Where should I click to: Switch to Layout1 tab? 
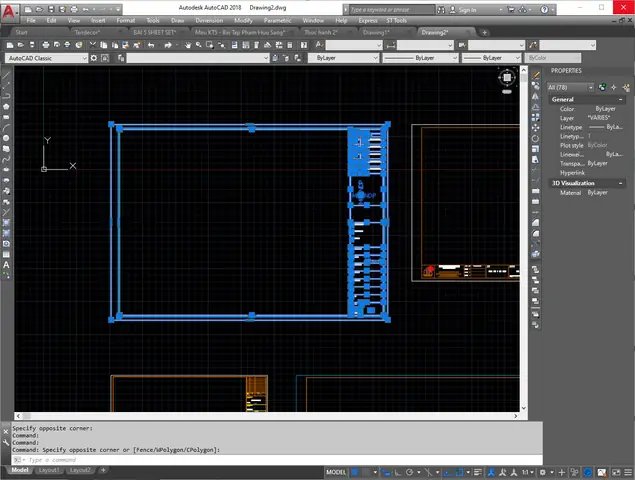(x=49, y=470)
